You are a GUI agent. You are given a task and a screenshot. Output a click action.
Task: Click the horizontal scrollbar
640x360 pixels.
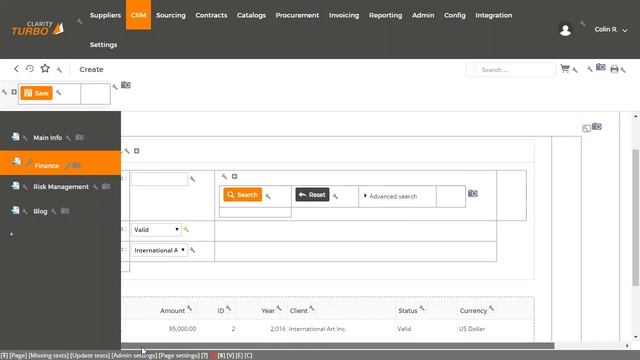tap(337, 346)
